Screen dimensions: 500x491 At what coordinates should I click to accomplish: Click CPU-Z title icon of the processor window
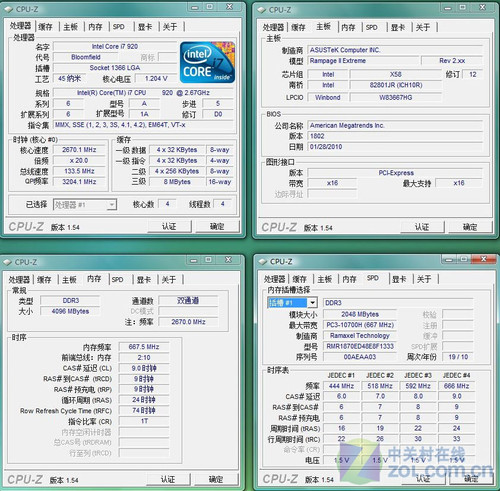click(9, 9)
